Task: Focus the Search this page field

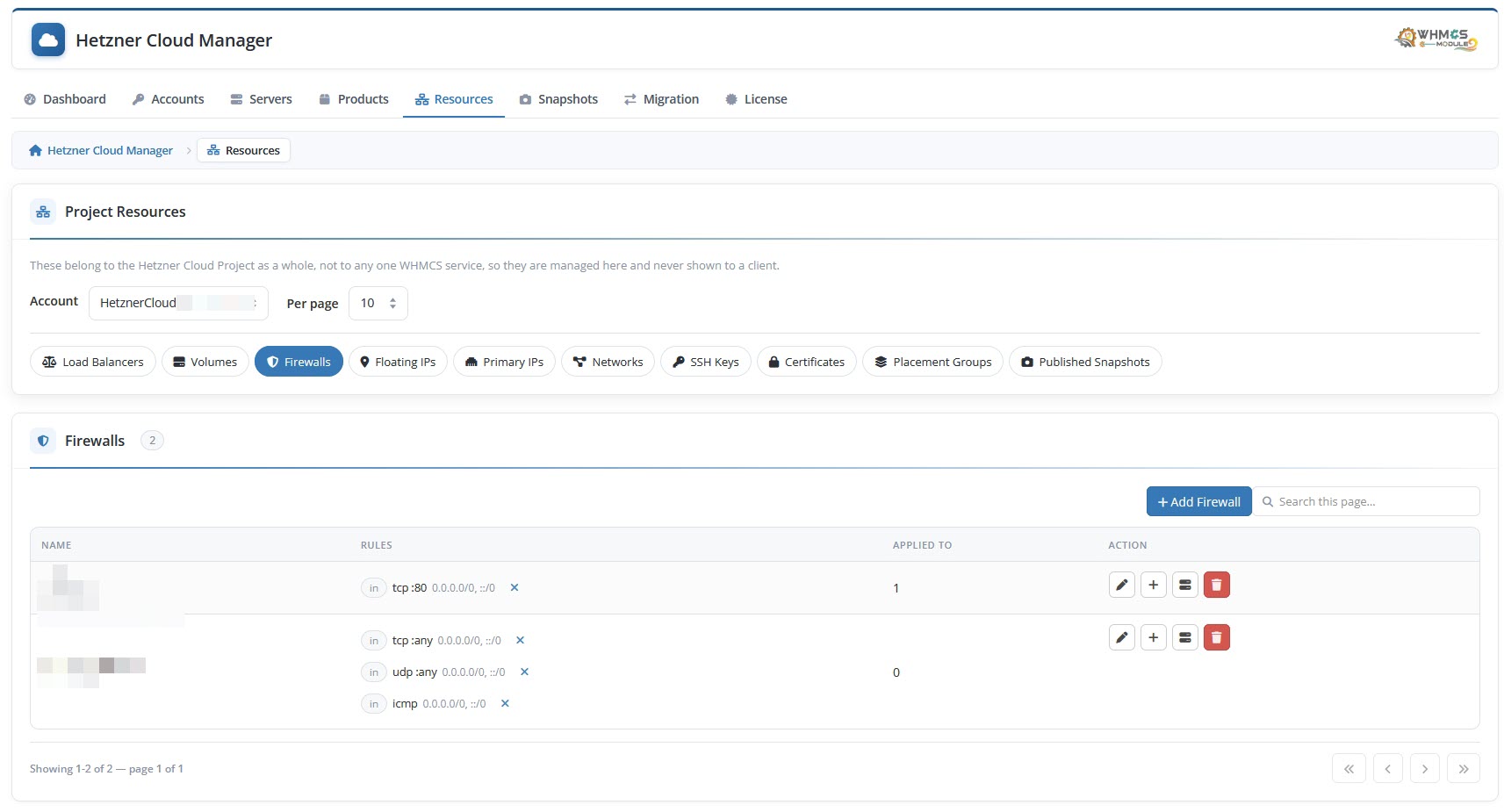Action: 1366,501
